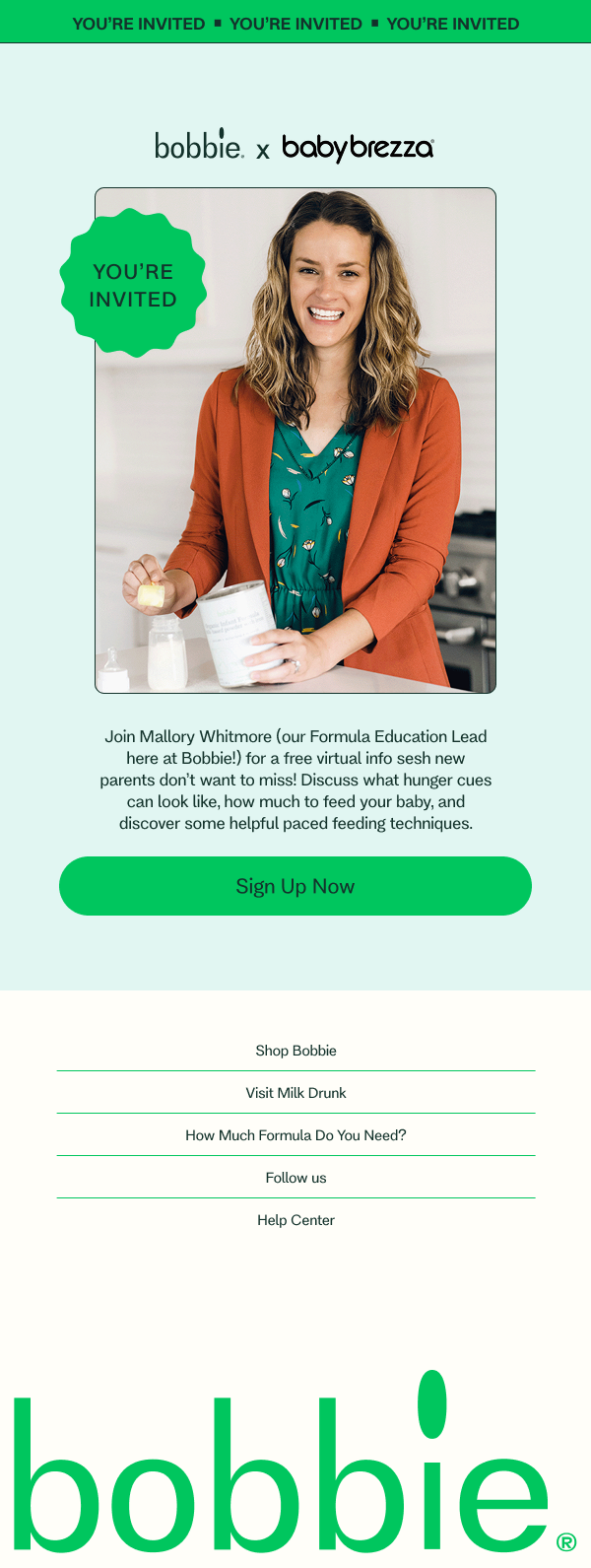Open the Sign Up Now button
This screenshot has width=591, height=1568.
coord(295,886)
